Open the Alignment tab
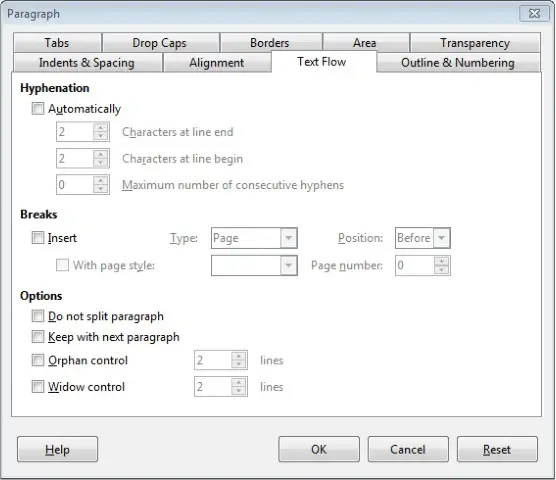The width and height of the screenshot is (556, 480). pyautogui.click(x=217, y=62)
